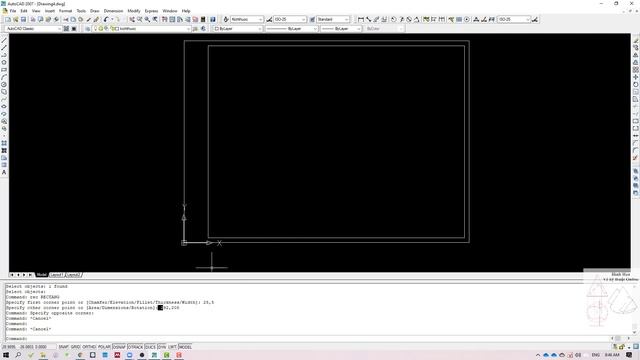Open the ByLayer linetype dropdown
The height and width of the screenshot is (360, 640).
coord(291,29)
